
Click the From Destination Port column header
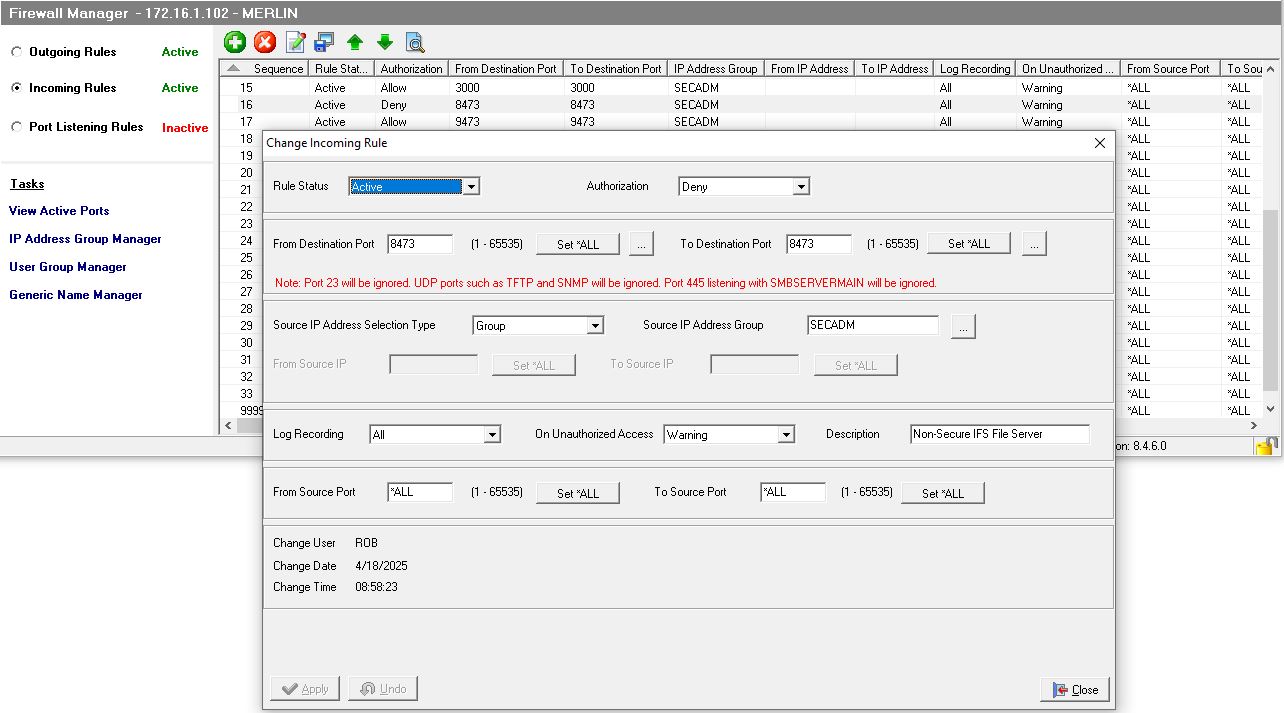tap(505, 68)
